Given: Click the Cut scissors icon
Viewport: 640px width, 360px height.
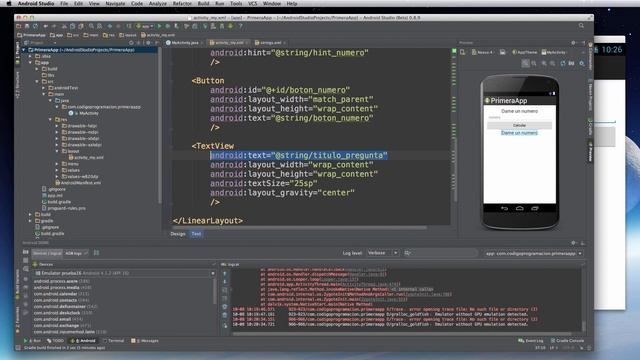Looking at the screenshot, I should [x=64, y=26].
